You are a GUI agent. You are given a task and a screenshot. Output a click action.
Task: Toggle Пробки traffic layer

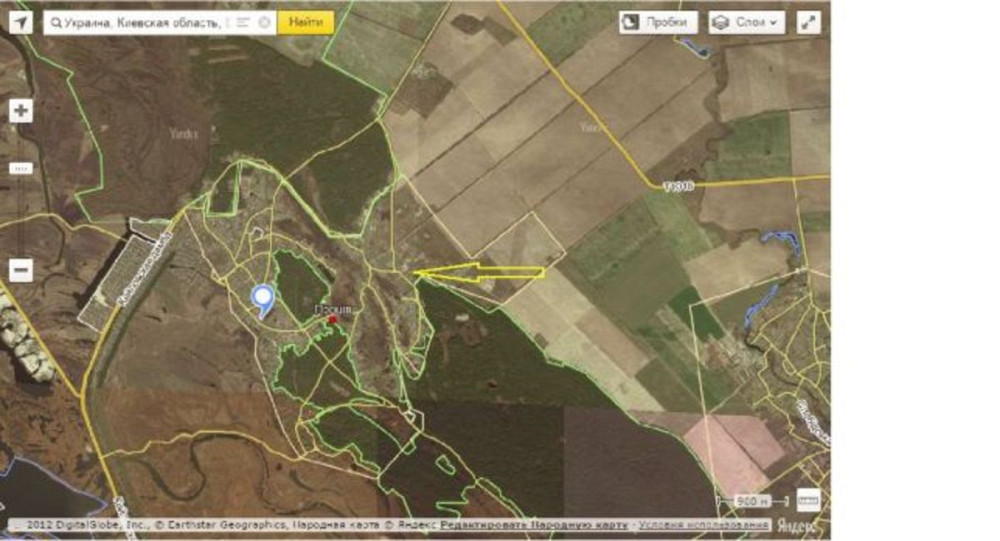[x=658, y=22]
